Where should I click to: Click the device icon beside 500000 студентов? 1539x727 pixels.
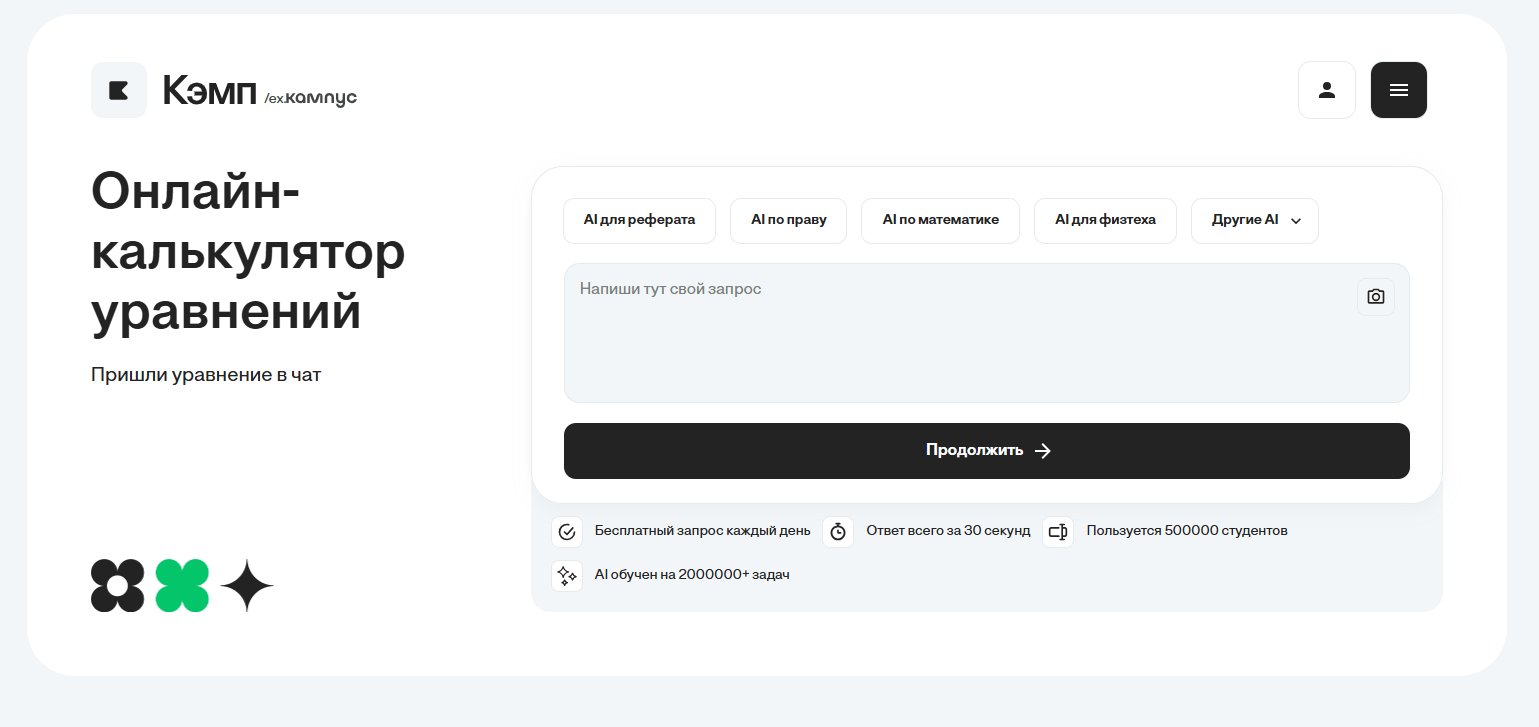1058,531
